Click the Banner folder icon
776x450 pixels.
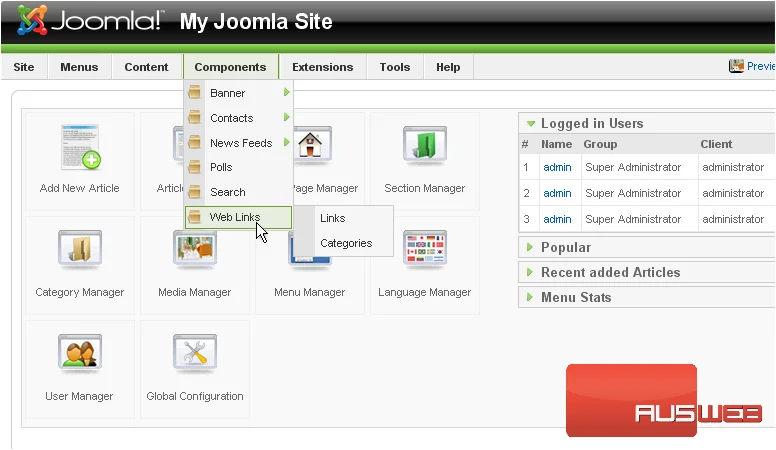pos(194,93)
